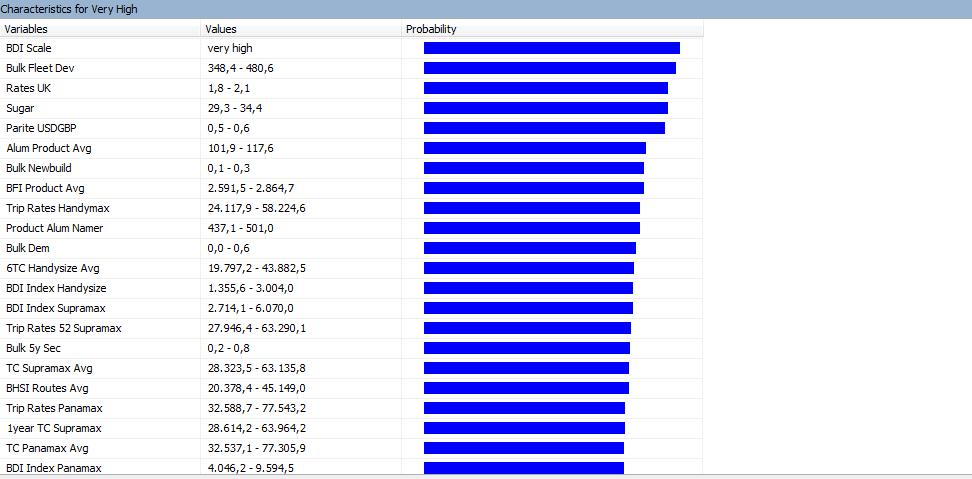The image size is (972, 479).
Task: Click value 28.614,2 - 63.964,2
Action: click(x=256, y=428)
